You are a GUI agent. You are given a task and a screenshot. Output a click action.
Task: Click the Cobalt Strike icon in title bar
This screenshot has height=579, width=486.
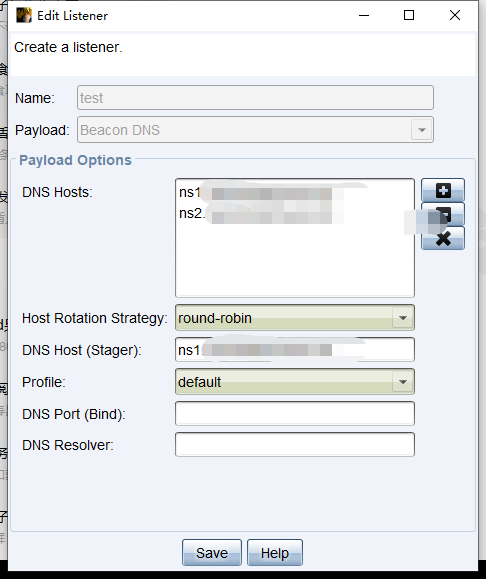tap(24, 16)
